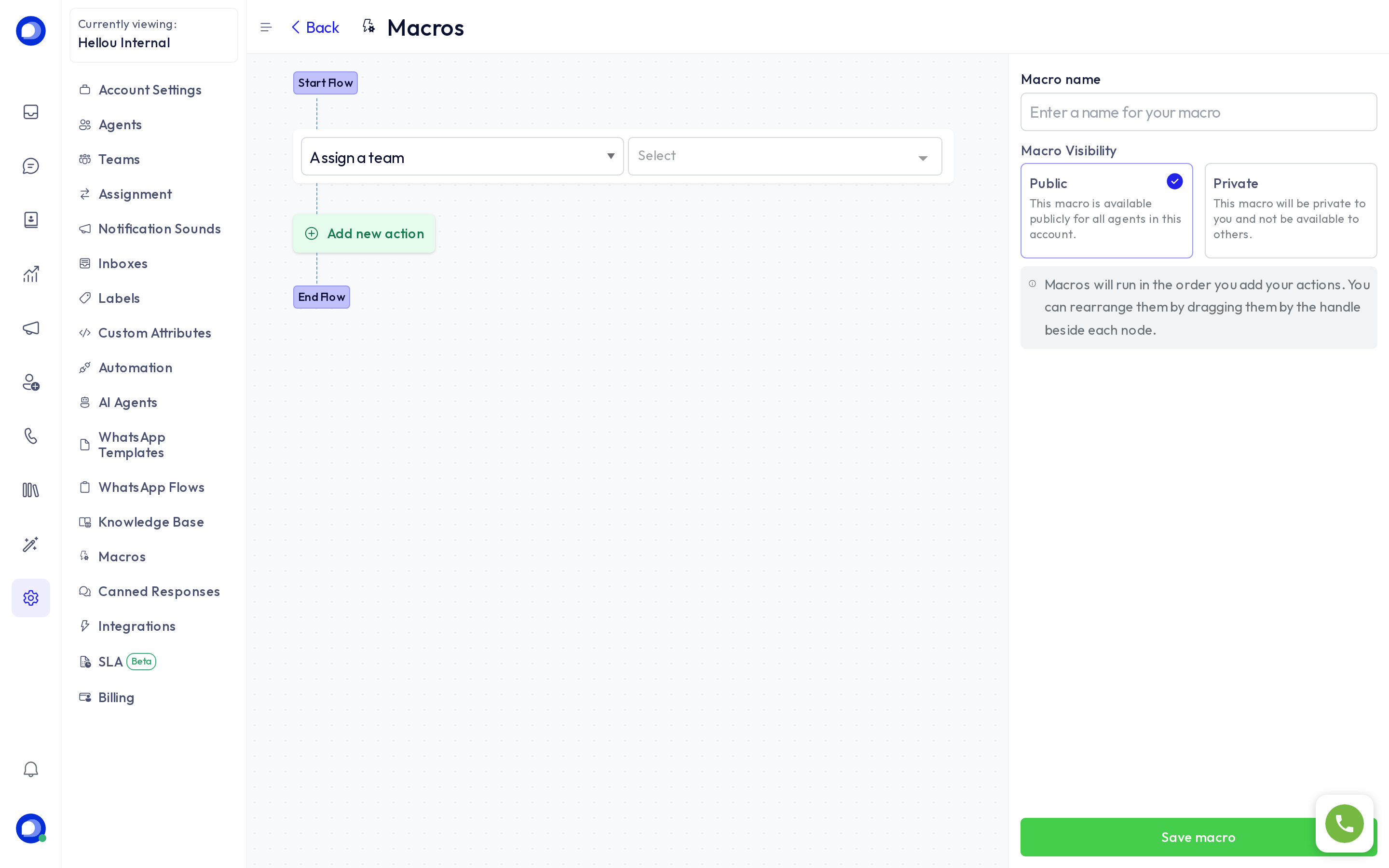Go to Agents settings

pyautogui.click(x=120, y=124)
